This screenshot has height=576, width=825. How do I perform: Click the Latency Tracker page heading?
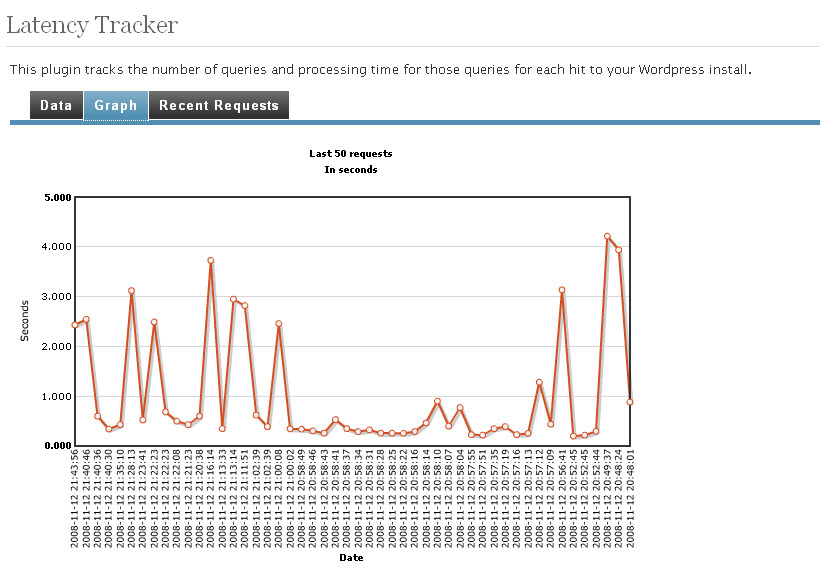[92, 25]
